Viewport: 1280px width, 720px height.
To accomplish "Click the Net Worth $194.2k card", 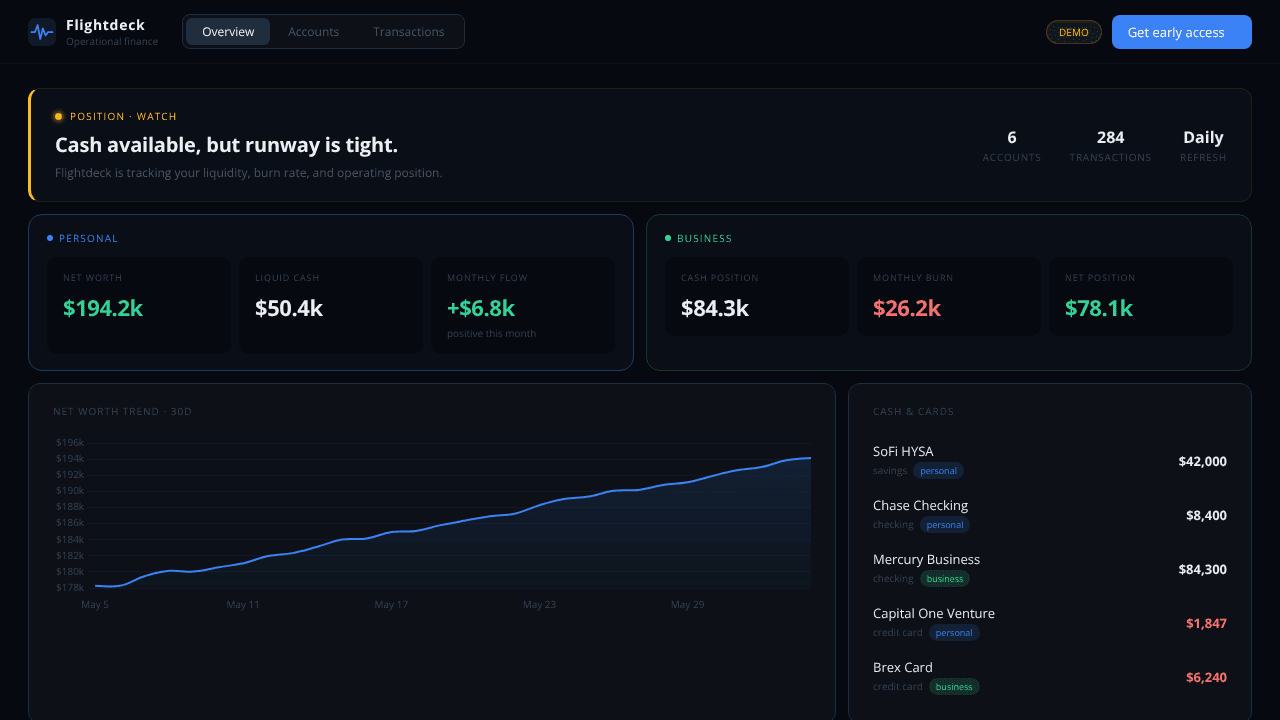I will pyautogui.click(x=139, y=305).
